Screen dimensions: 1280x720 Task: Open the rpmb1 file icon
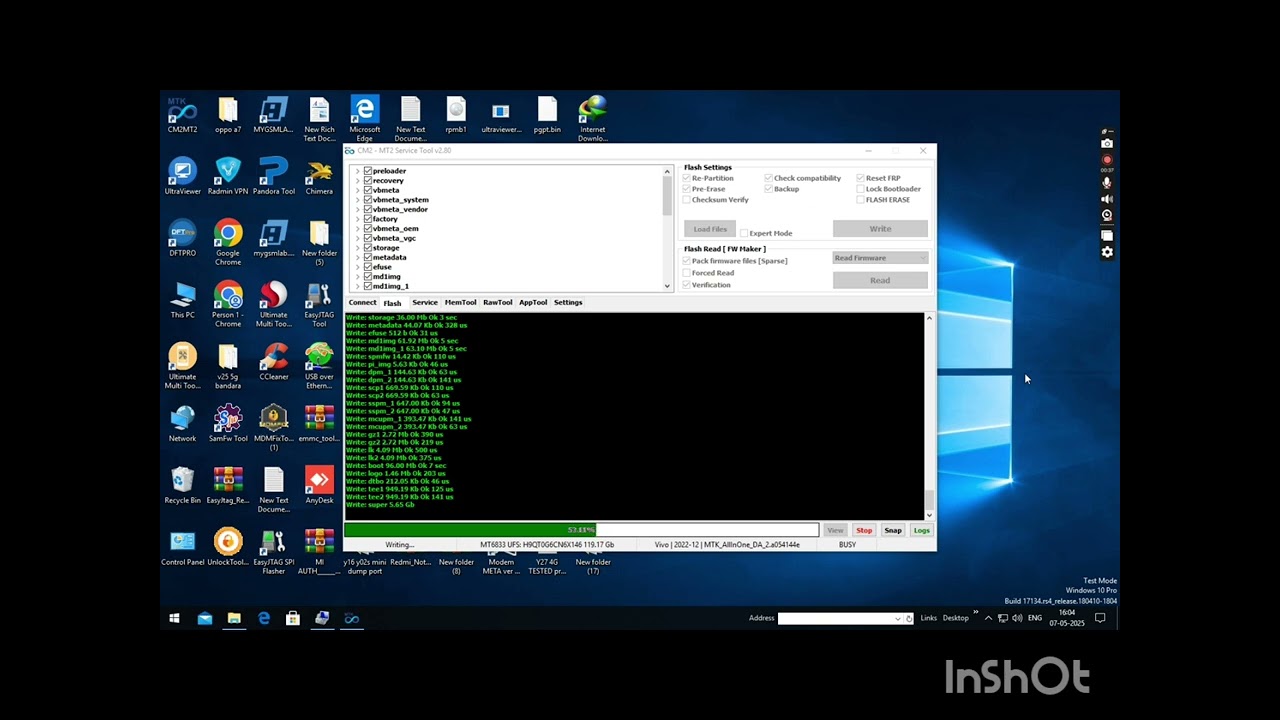[x=456, y=115]
